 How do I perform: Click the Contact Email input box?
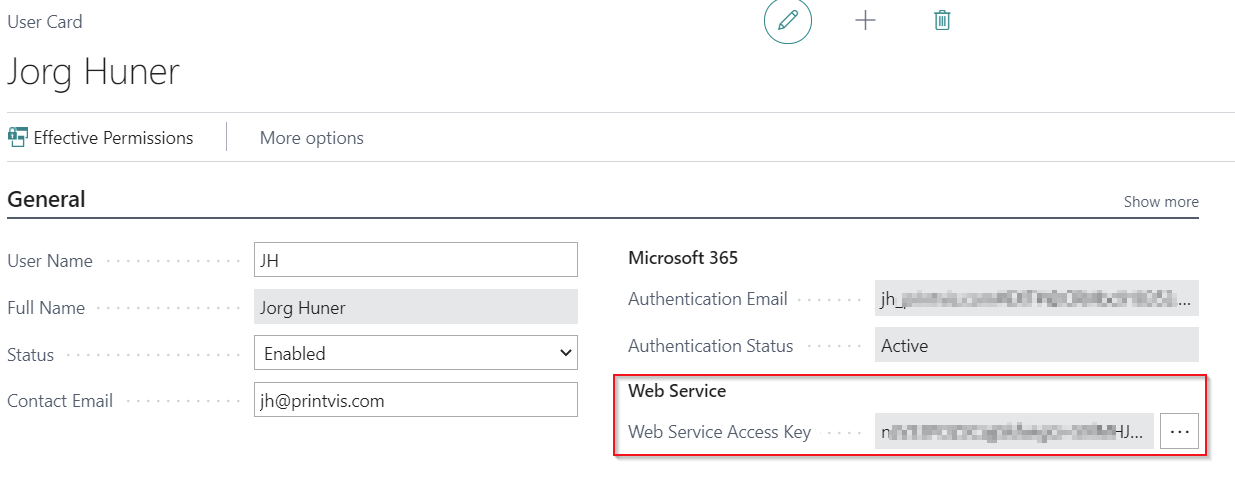[x=415, y=400]
